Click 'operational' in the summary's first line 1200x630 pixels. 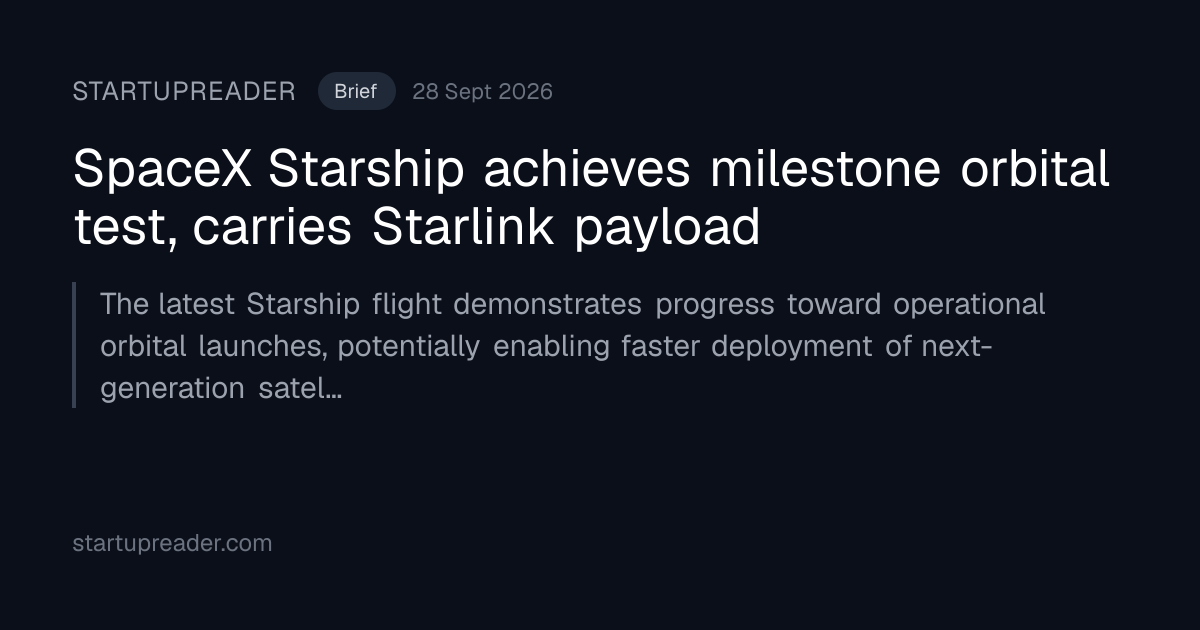[x=970, y=304]
